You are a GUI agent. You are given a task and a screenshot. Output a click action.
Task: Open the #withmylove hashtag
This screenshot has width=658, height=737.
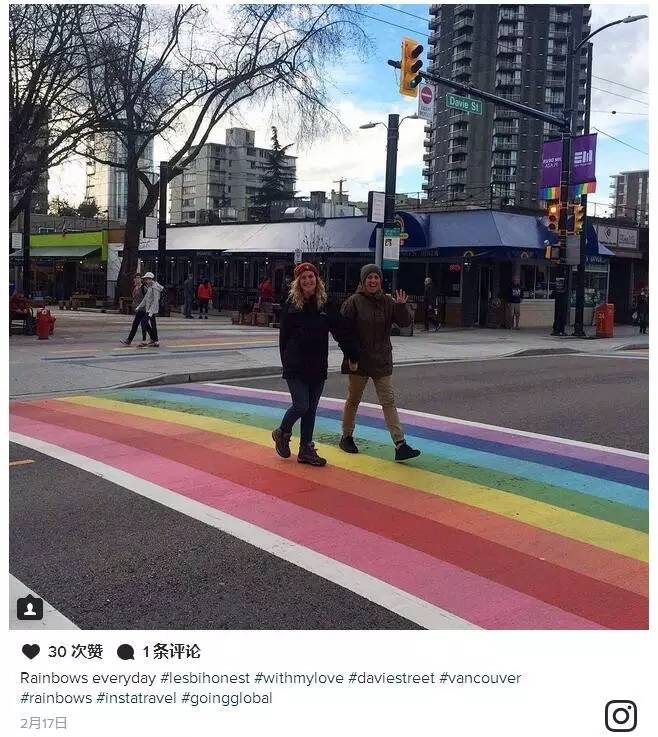299,678
